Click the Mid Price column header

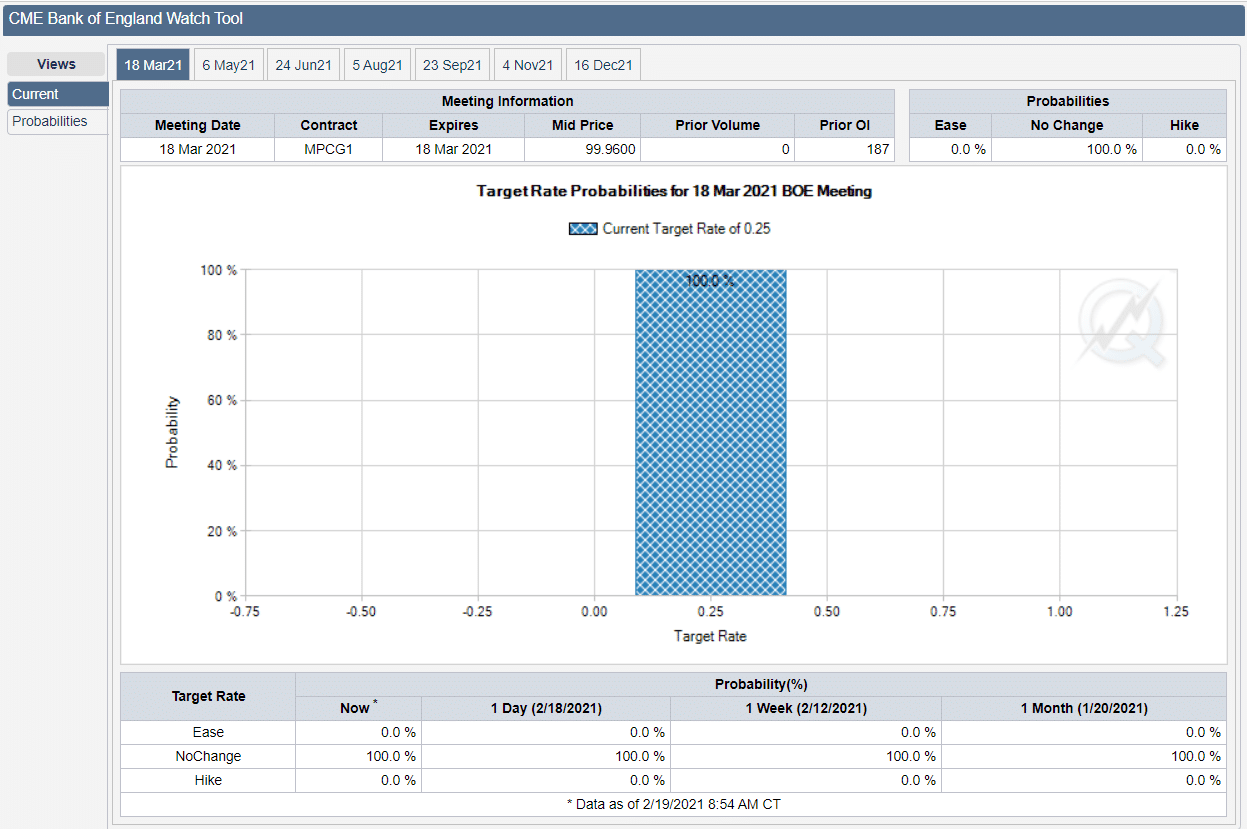click(x=582, y=125)
